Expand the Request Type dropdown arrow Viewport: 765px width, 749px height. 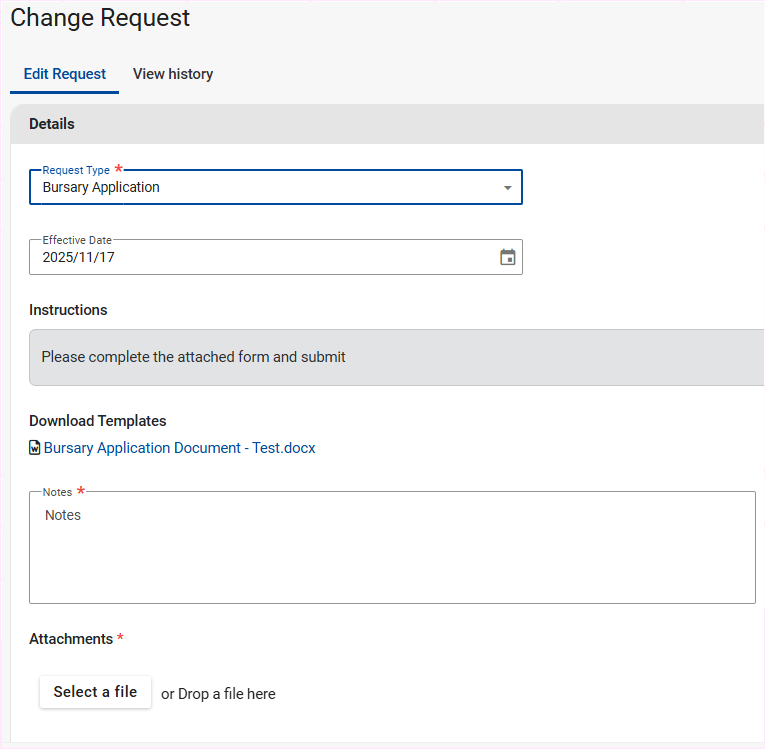(507, 188)
